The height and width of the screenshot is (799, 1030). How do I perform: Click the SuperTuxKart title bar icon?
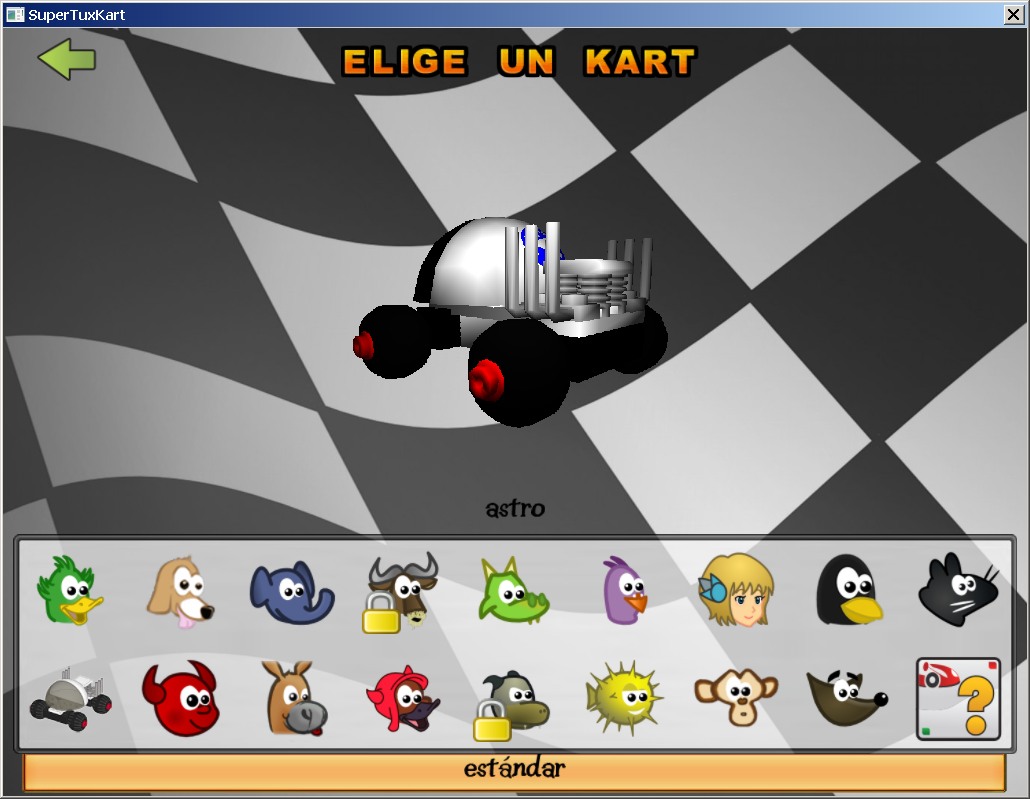pos(14,14)
